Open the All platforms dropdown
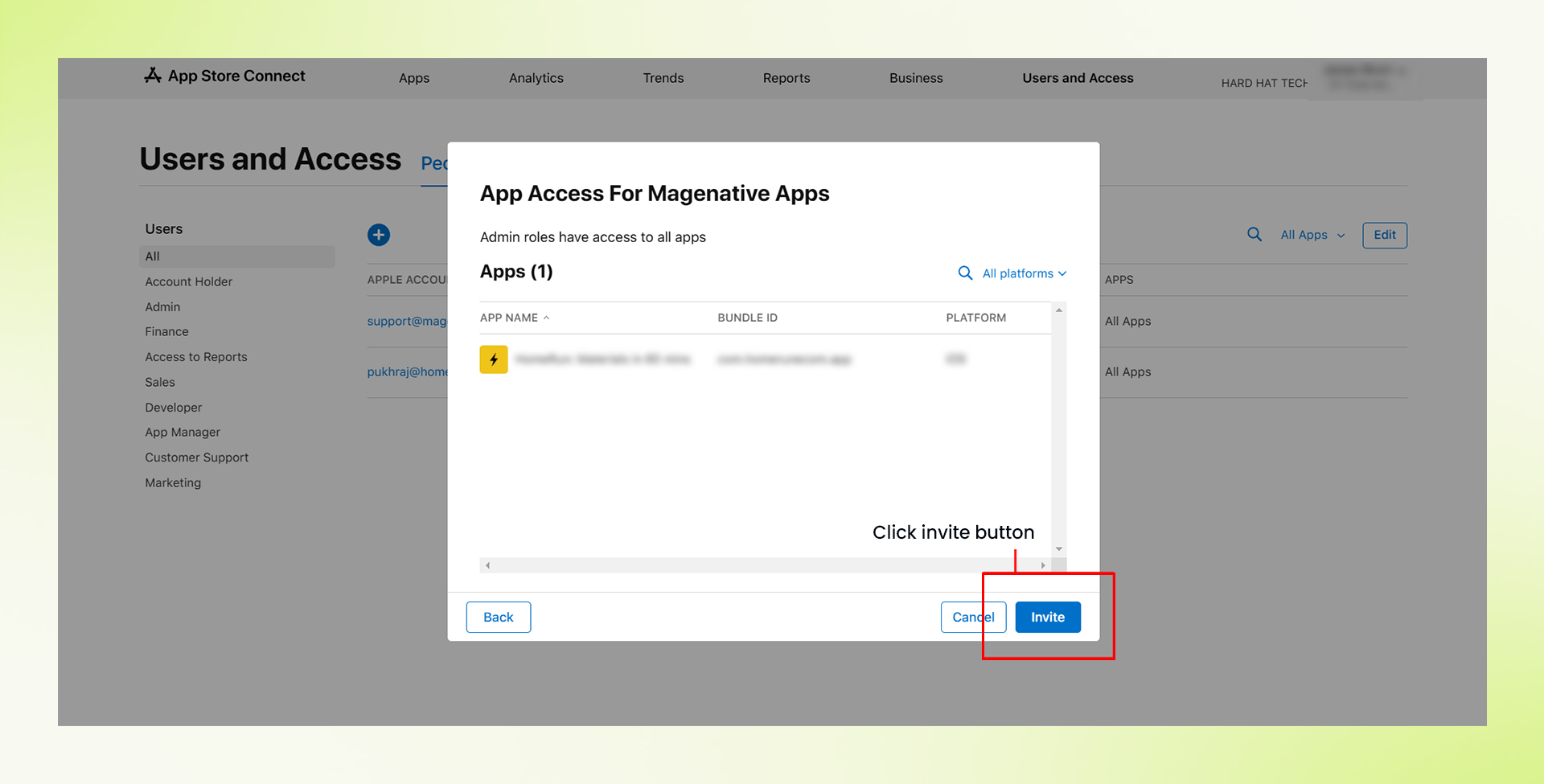The height and width of the screenshot is (784, 1544). 1025,273
